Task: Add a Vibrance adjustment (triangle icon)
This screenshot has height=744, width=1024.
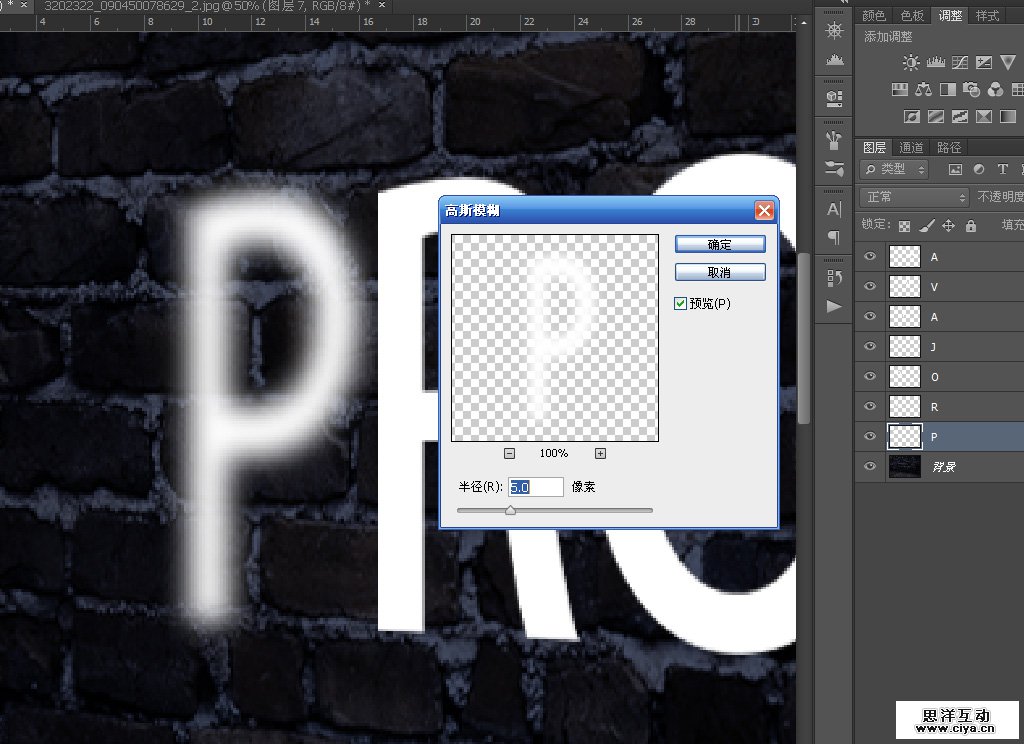Action: pyautogui.click(x=1008, y=62)
